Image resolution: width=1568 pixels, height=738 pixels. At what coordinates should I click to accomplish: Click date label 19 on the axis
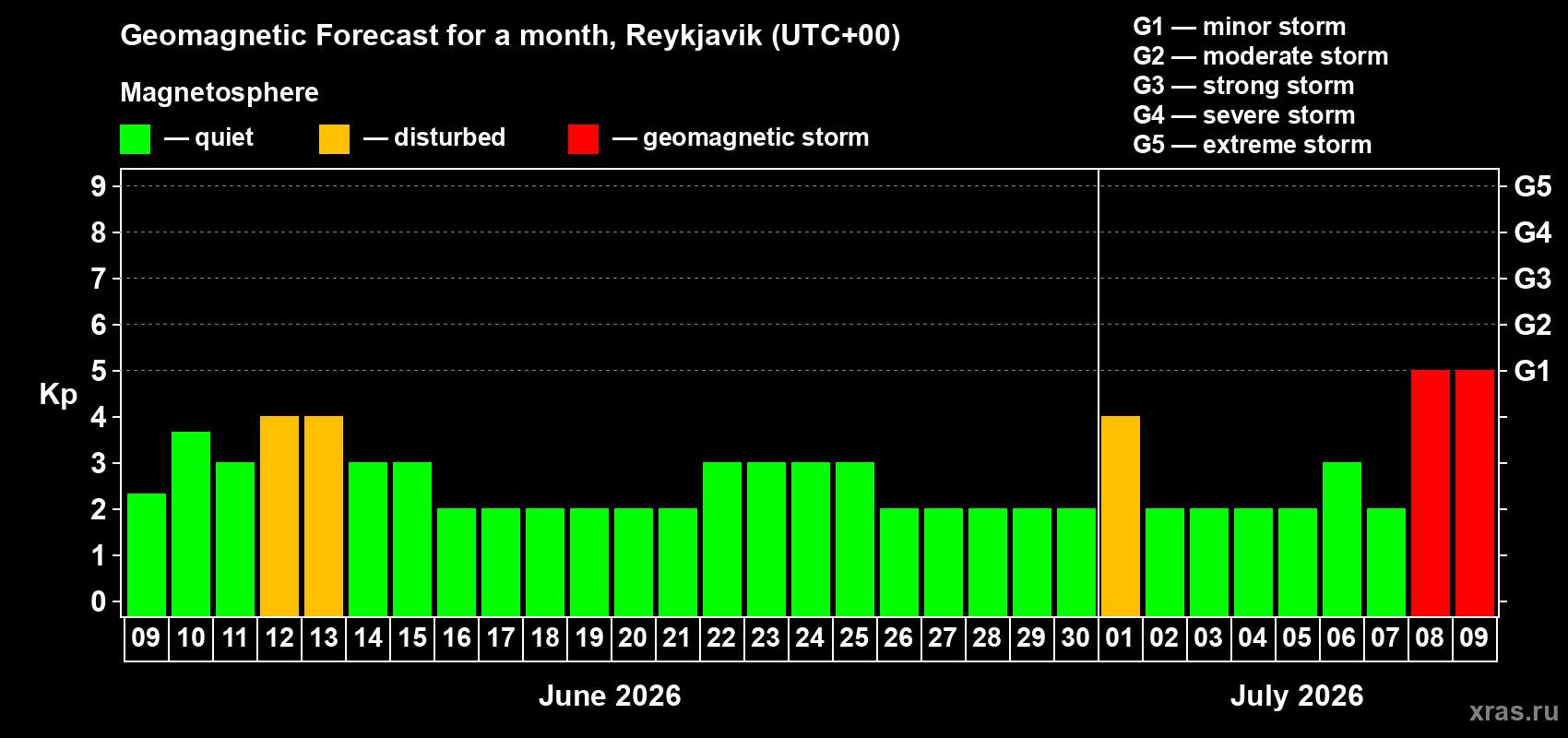tap(589, 638)
